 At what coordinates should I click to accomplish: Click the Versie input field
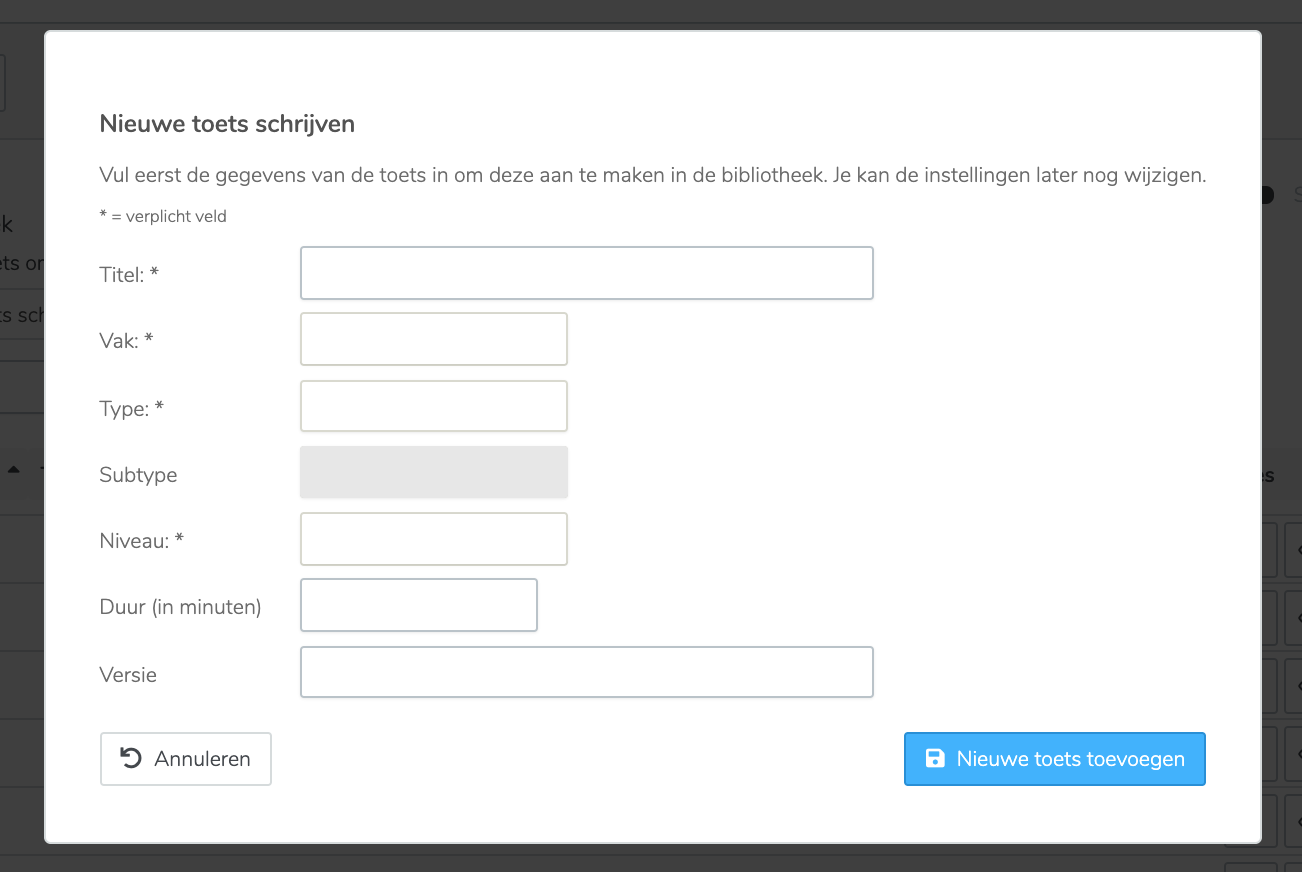[587, 672]
